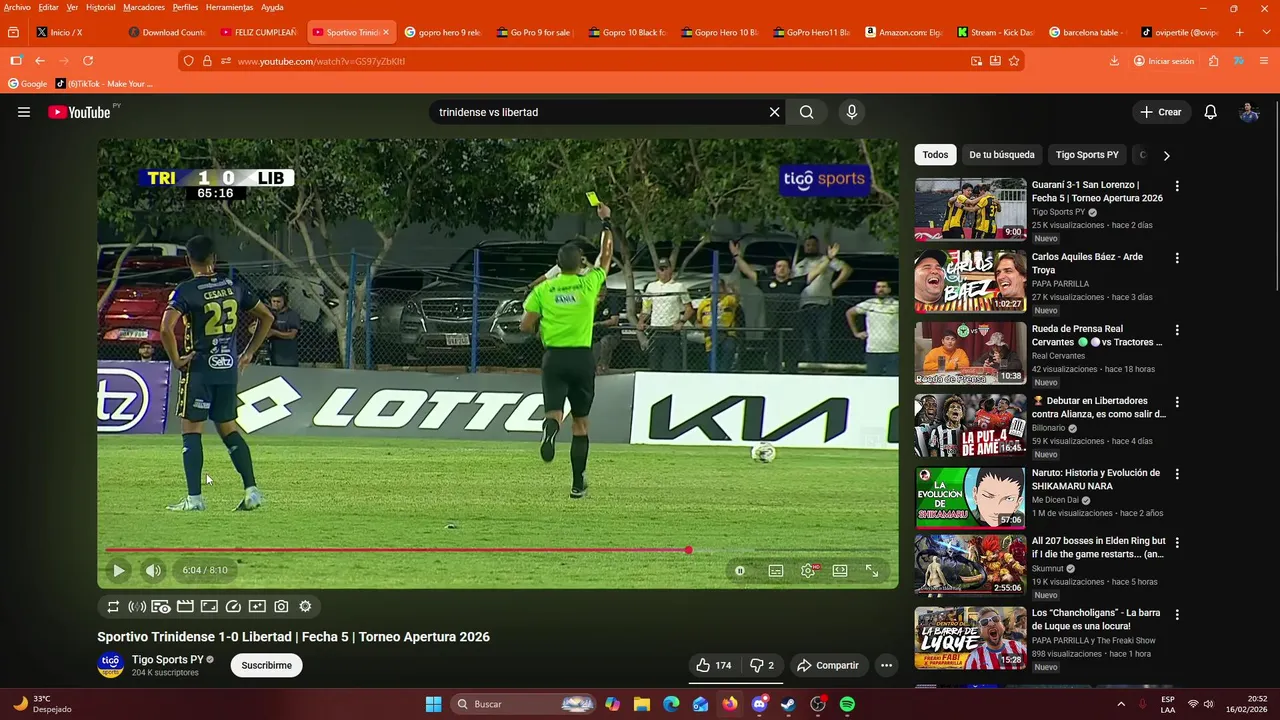Open the playback speed gauge control

point(233,606)
